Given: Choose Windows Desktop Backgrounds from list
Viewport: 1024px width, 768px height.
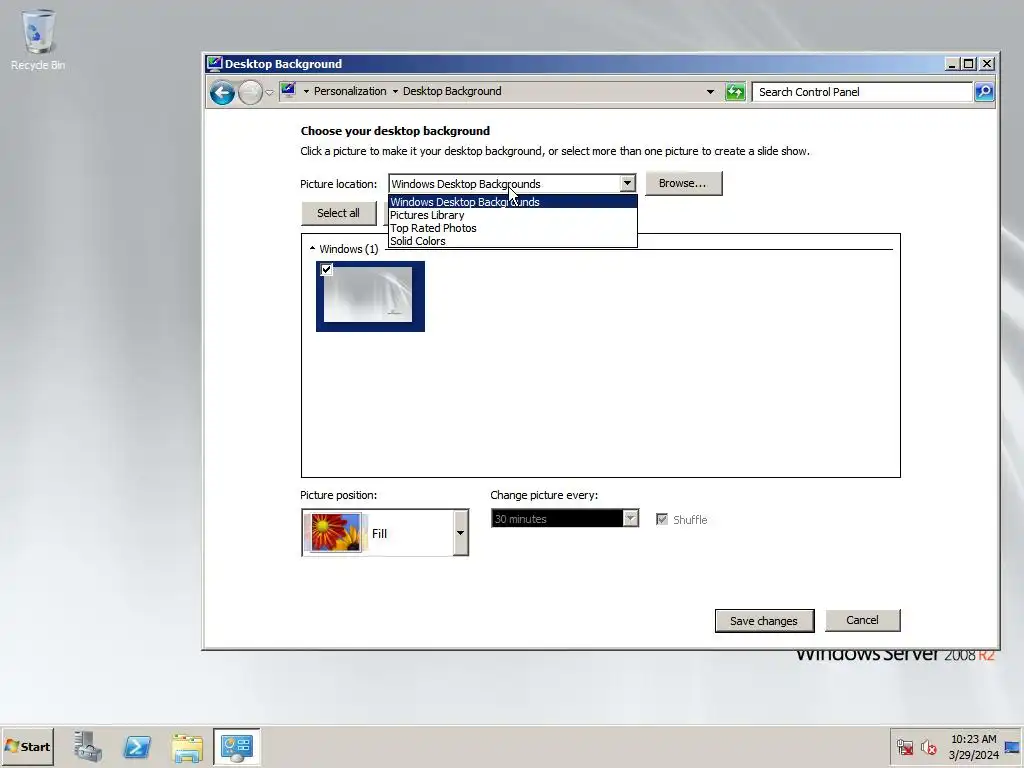Looking at the screenshot, I should tap(513, 202).
